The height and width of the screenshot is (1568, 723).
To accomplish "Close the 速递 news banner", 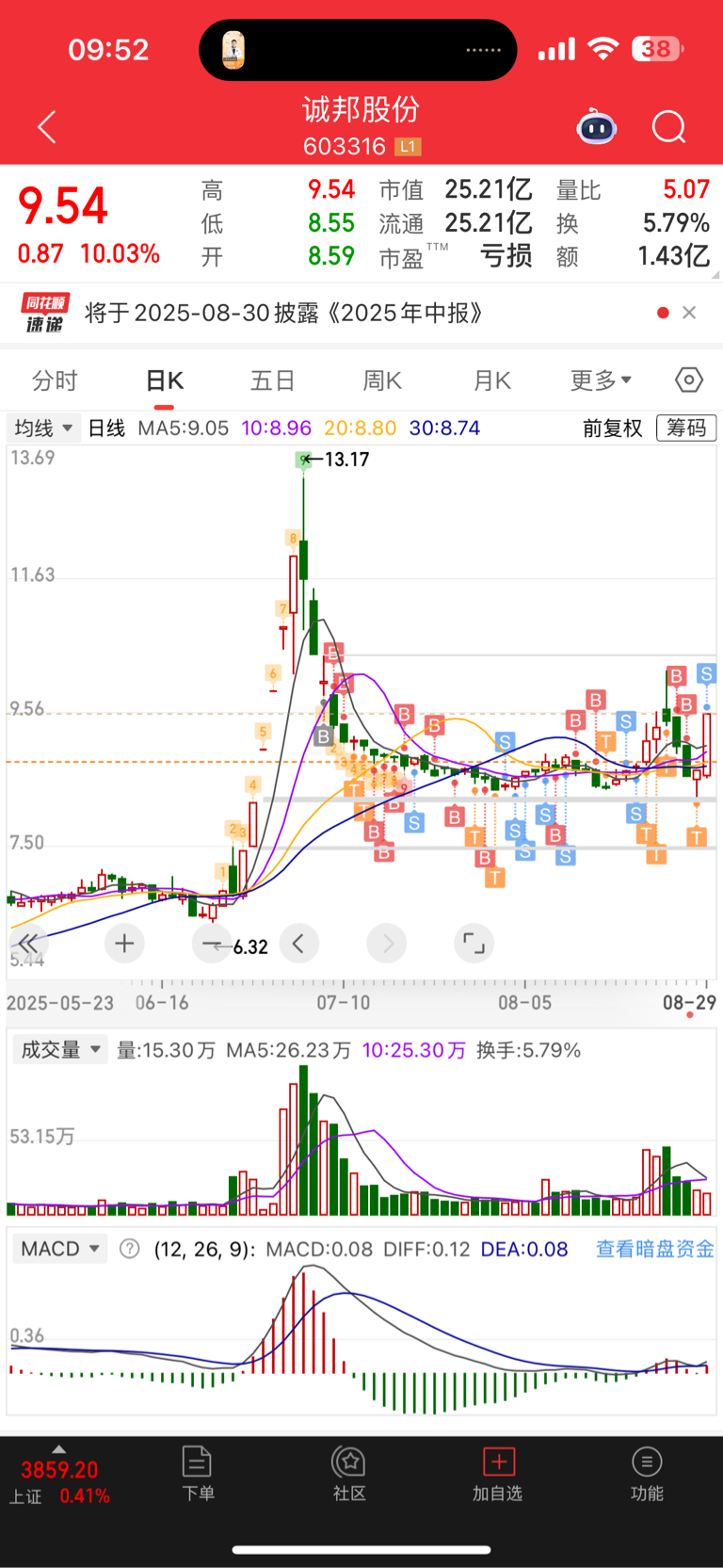I will (689, 313).
